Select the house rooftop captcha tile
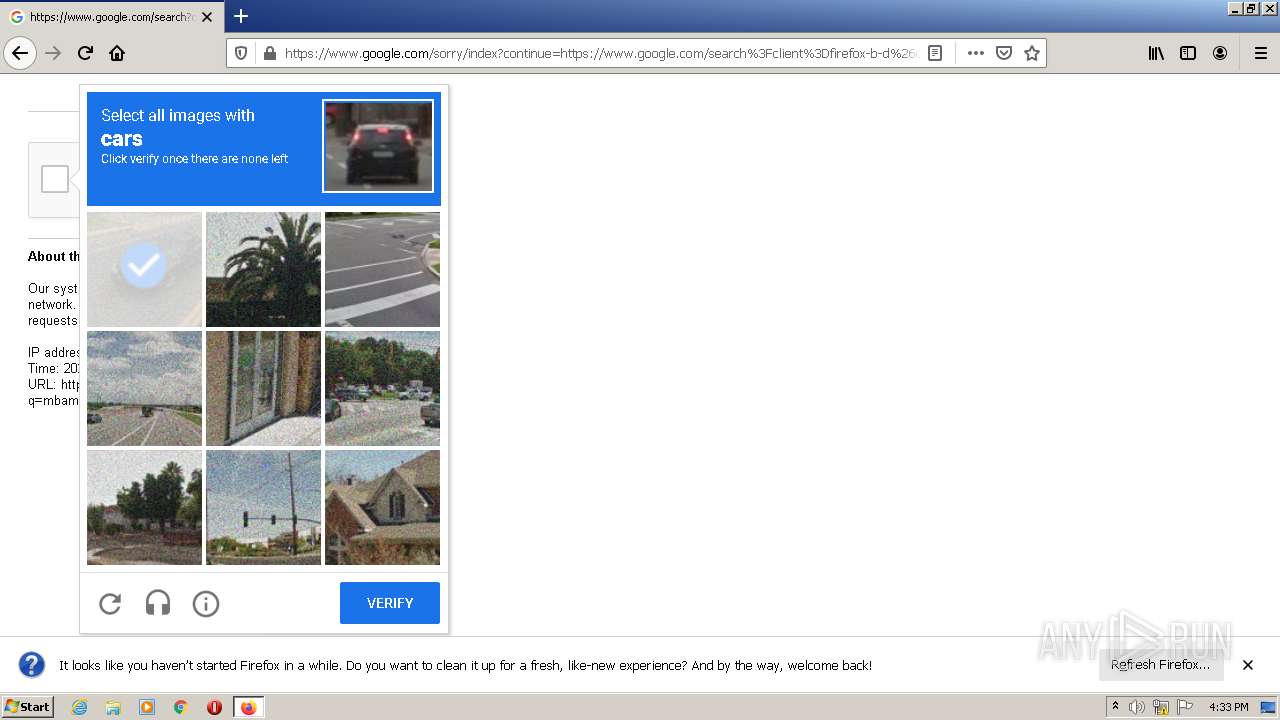Image resolution: width=1280 pixels, height=720 pixels. coord(382,507)
